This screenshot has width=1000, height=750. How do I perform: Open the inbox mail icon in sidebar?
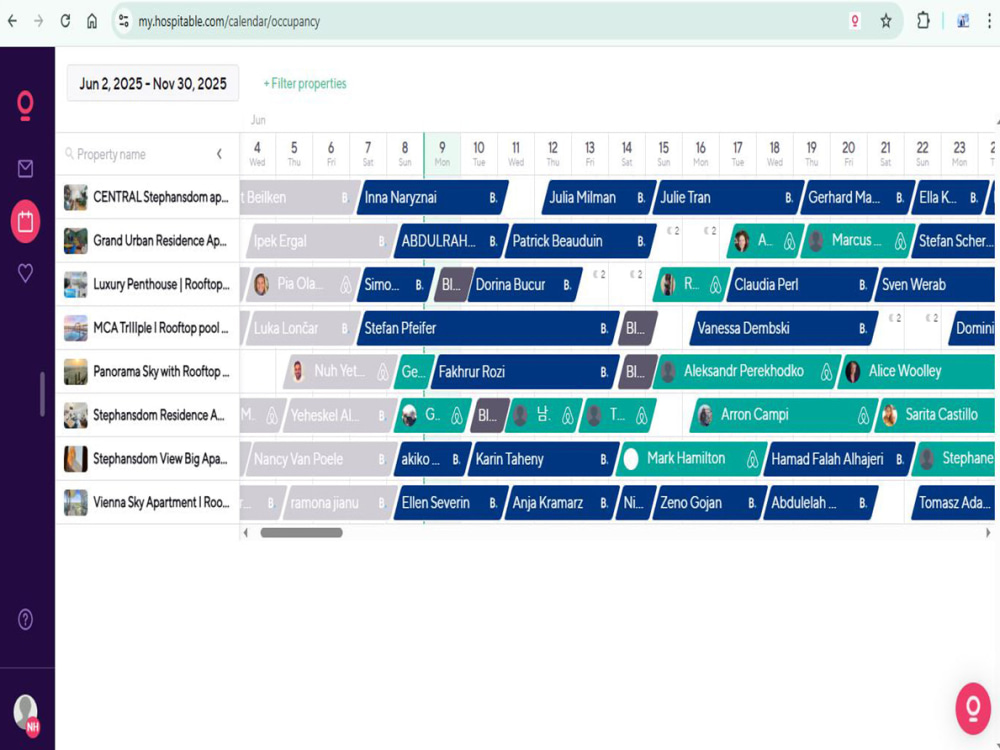coord(25,168)
